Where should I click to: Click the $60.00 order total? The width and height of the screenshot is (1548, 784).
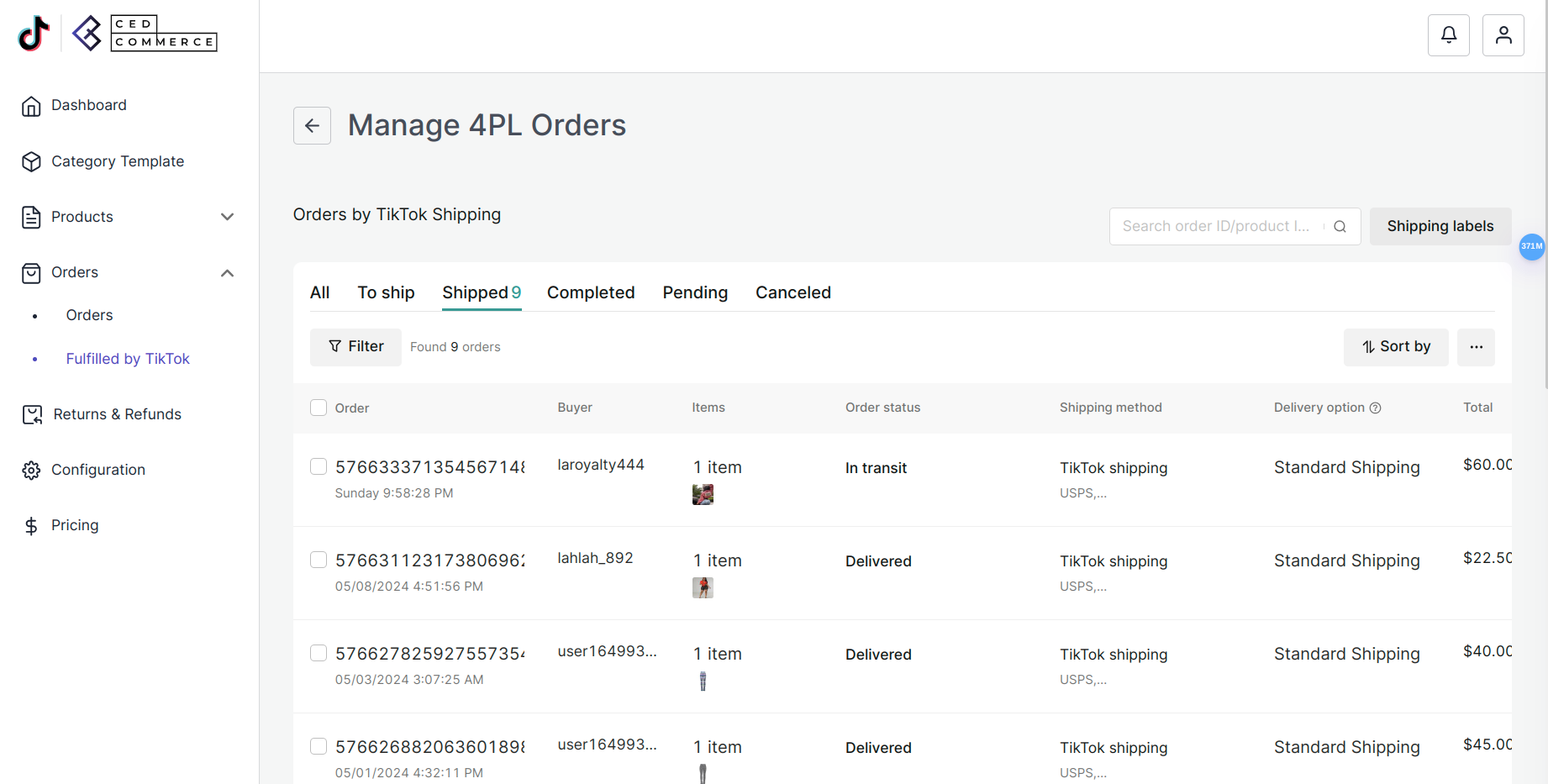point(1487,465)
